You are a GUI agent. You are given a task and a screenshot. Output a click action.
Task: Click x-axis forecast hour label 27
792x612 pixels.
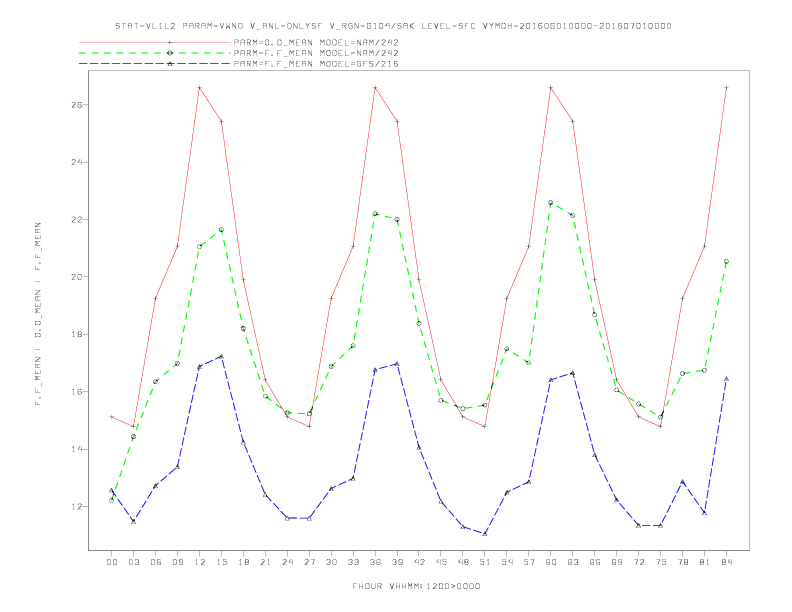coord(309,562)
